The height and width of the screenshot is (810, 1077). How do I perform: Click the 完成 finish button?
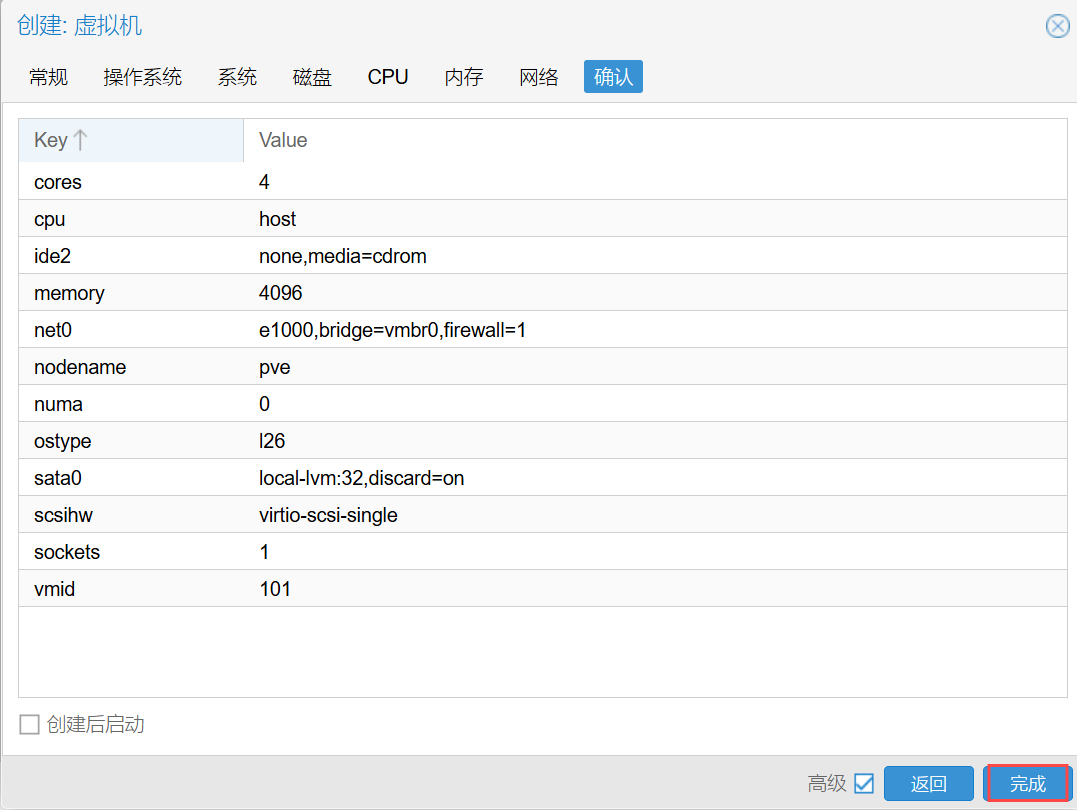[x=1028, y=783]
